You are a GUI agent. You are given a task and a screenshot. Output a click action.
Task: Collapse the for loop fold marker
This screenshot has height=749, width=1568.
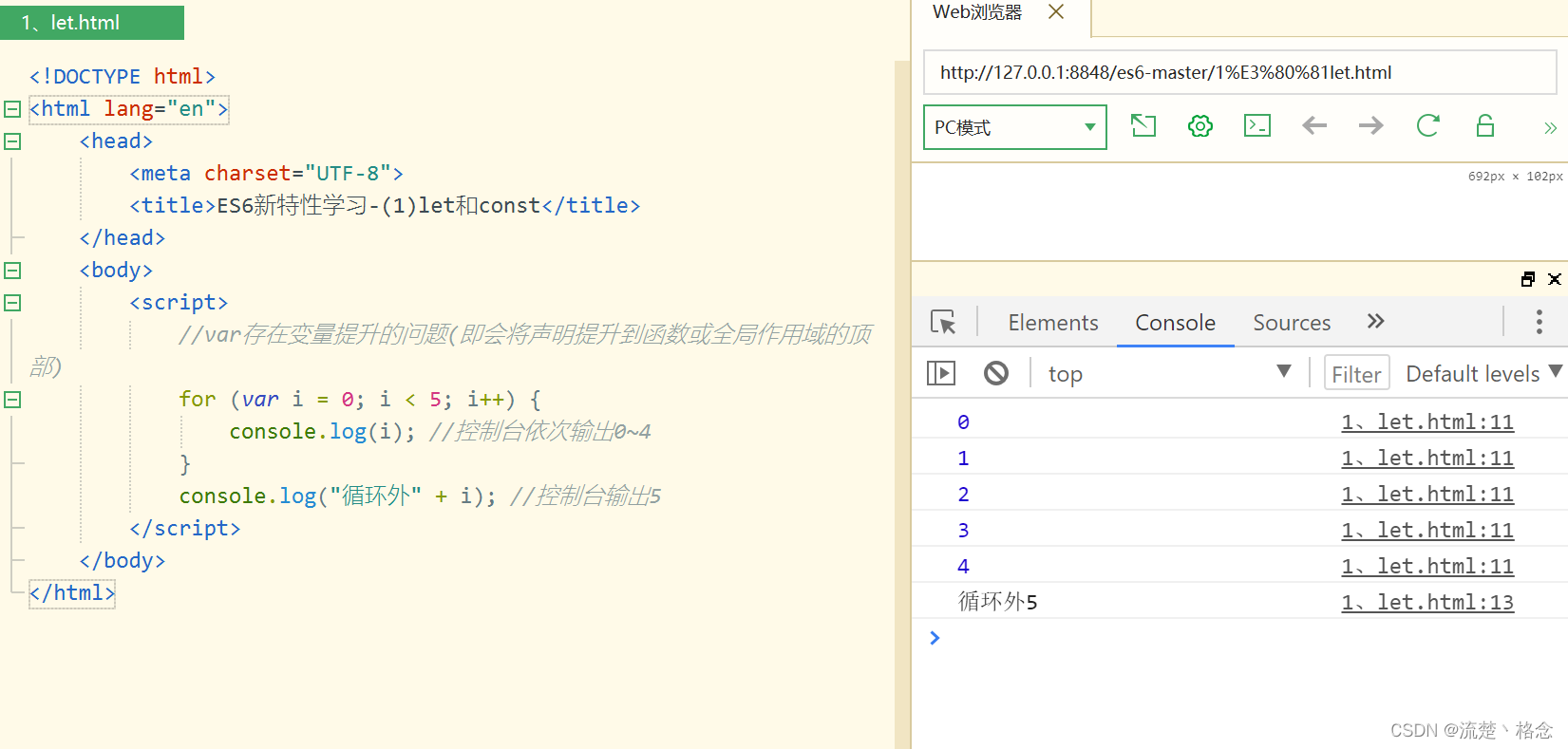(12, 400)
